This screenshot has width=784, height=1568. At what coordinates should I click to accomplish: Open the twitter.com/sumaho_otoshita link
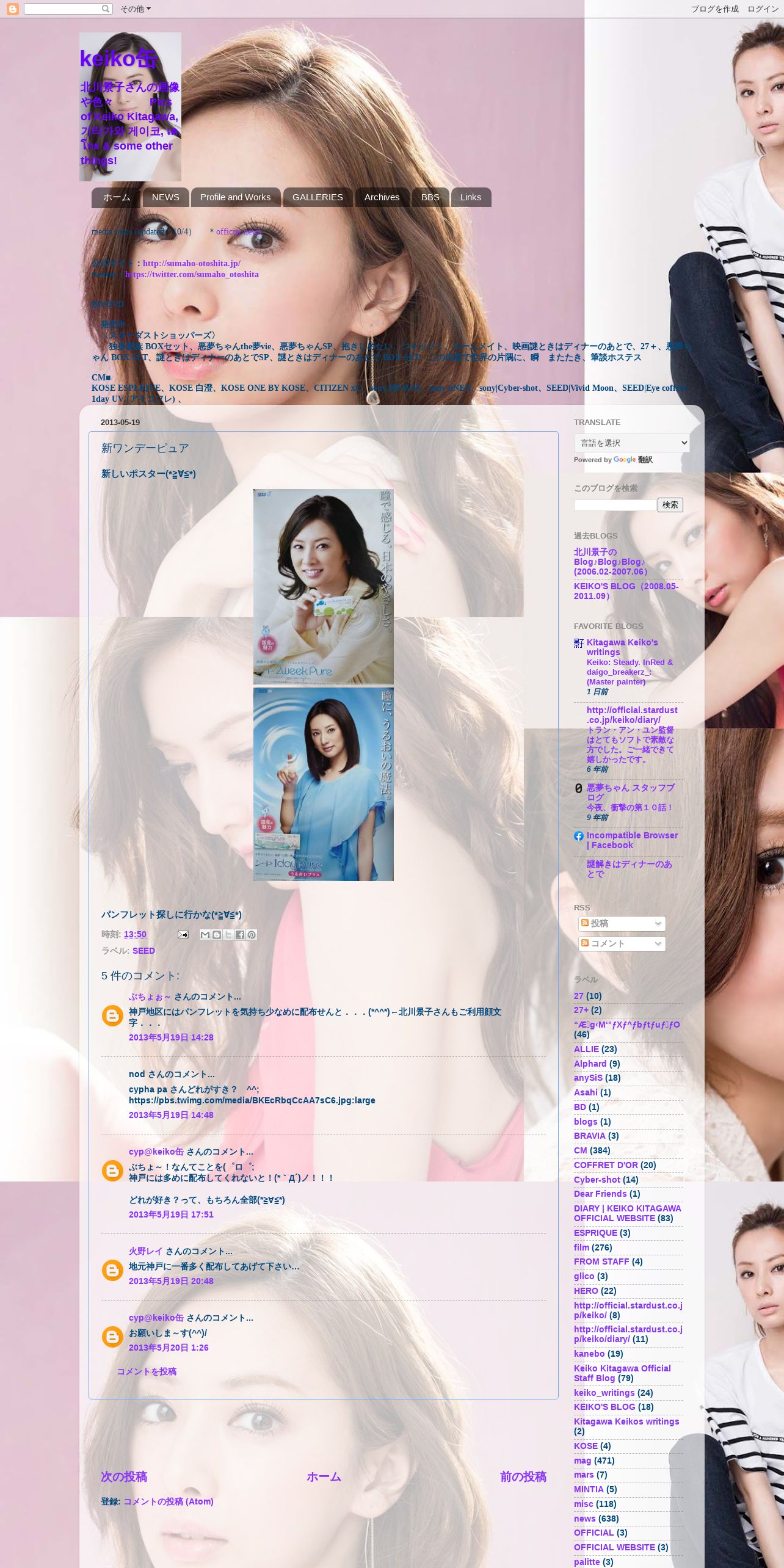pos(192,275)
